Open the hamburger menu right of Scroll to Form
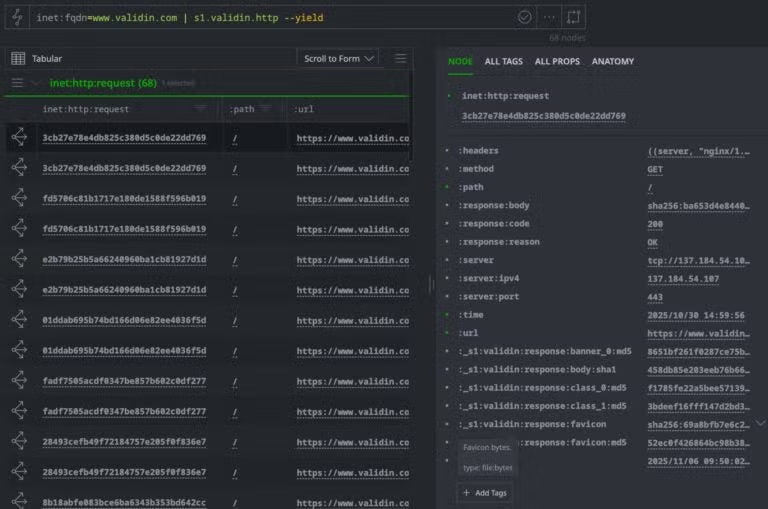The height and width of the screenshot is (509, 768). point(401,58)
